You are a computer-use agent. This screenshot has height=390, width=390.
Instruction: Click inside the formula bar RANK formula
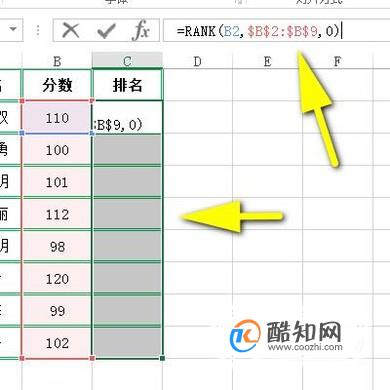click(258, 31)
